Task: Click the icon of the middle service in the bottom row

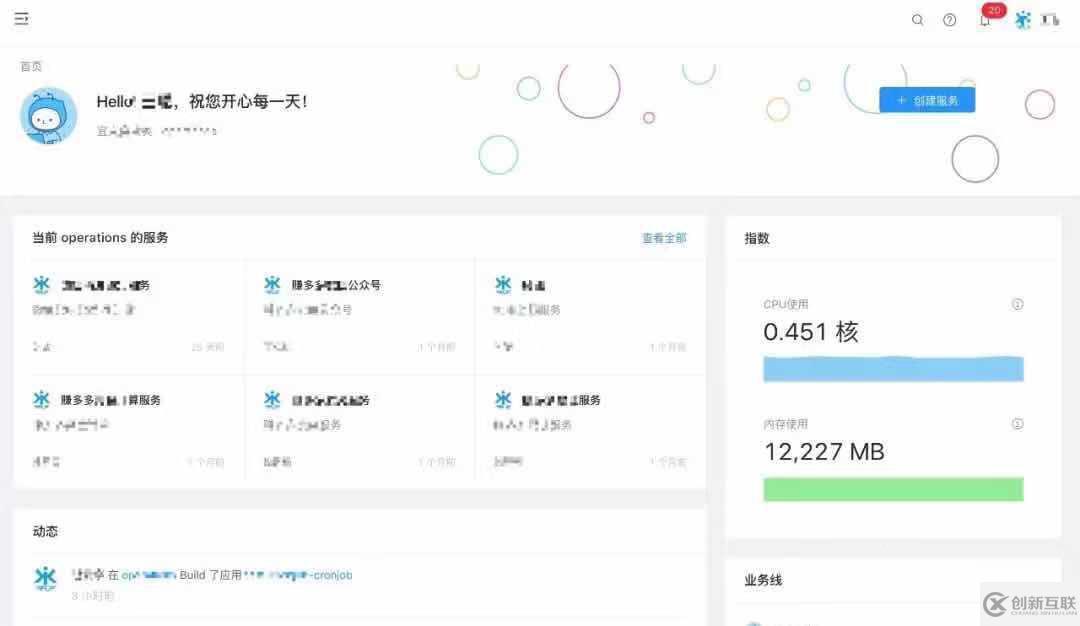Action: coord(273,399)
